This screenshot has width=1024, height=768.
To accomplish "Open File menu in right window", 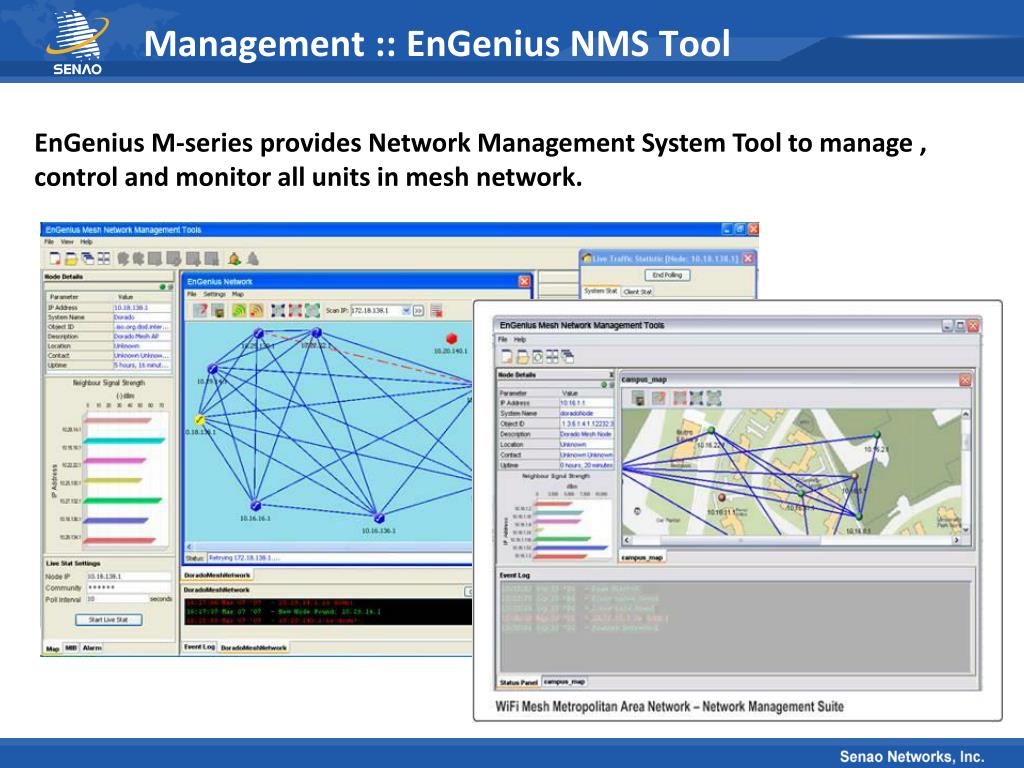I will [502, 340].
